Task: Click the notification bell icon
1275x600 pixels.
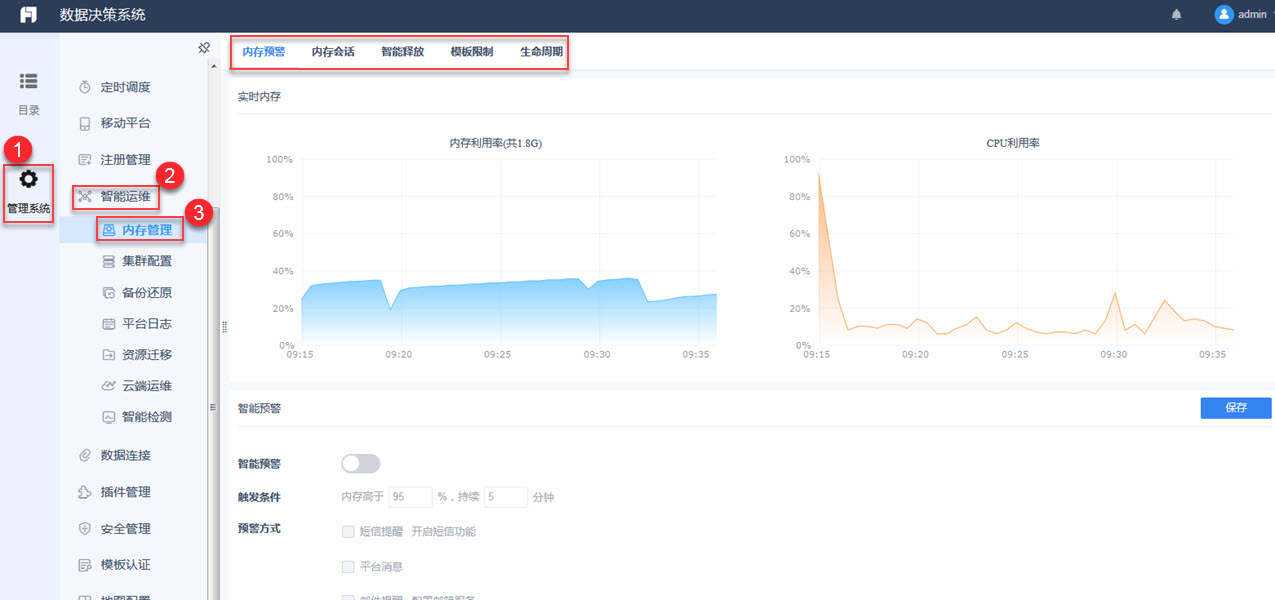Action: (1176, 14)
